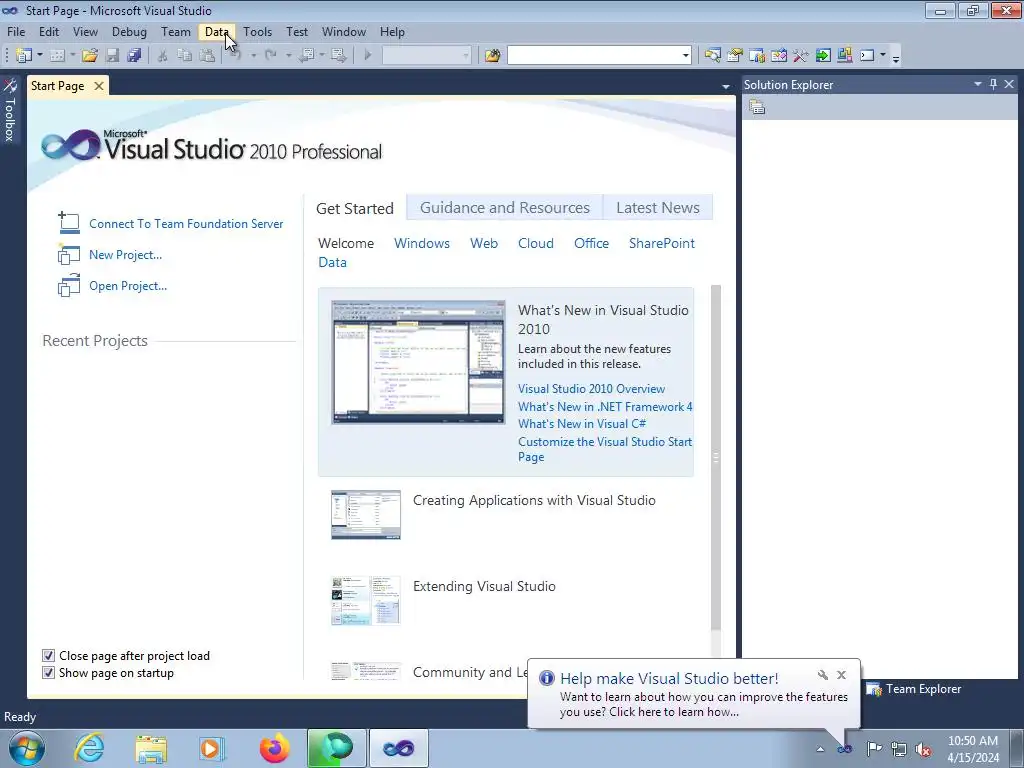Click the New Project... link
The width and height of the screenshot is (1024, 768).
125,255
